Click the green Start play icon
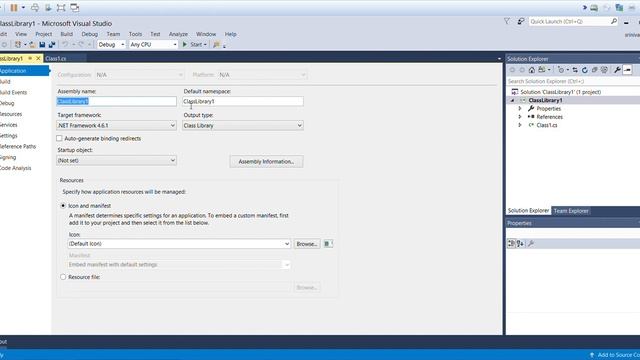This screenshot has width=640, height=360. pos(185,44)
